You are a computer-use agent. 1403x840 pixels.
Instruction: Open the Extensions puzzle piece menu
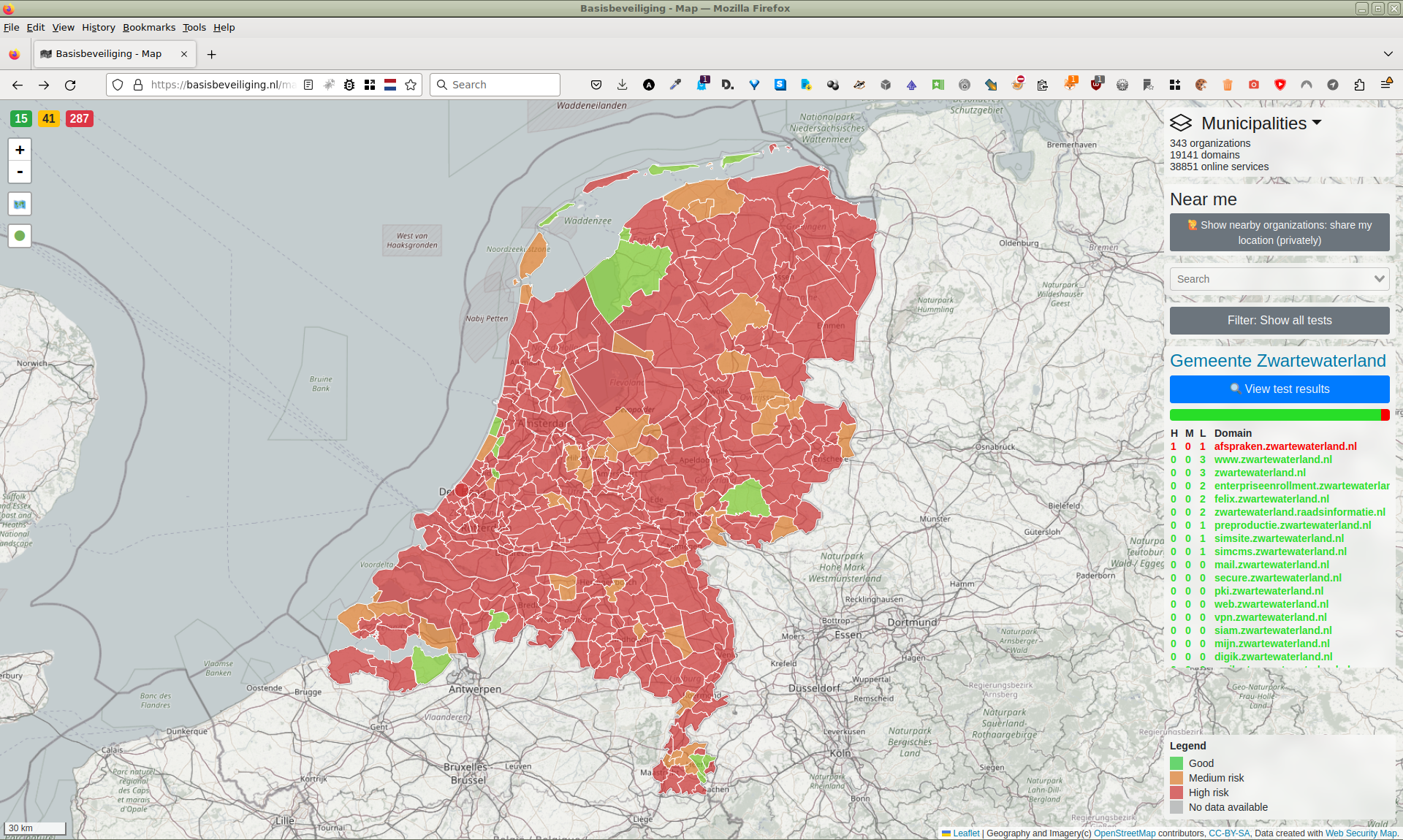[x=1359, y=85]
